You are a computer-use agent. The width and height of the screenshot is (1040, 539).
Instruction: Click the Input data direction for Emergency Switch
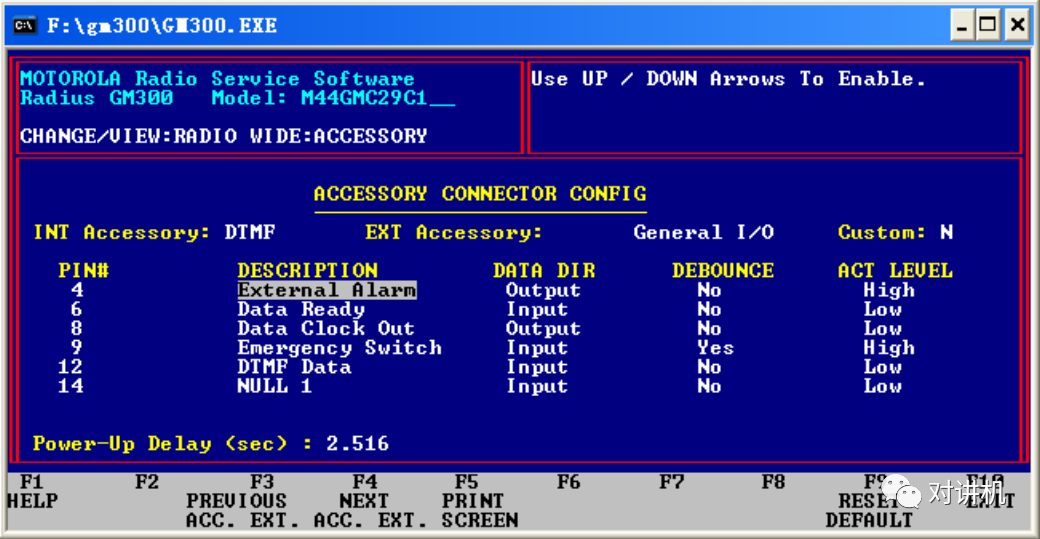tap(537, 348)
